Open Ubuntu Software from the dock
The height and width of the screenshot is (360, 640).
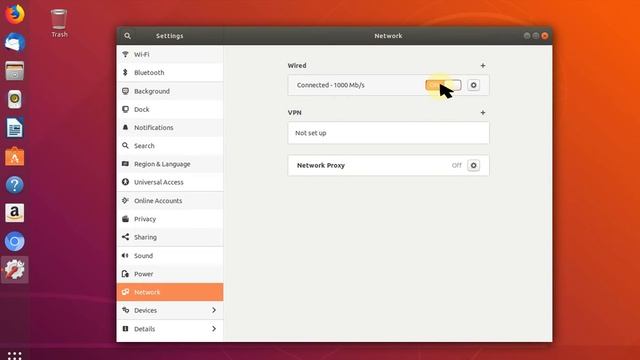[x=15, y=156]
